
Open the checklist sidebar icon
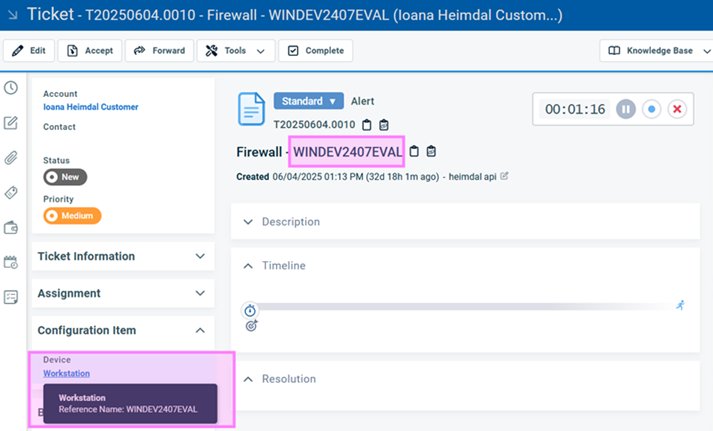pyautogui.click(x=11, y=297)
